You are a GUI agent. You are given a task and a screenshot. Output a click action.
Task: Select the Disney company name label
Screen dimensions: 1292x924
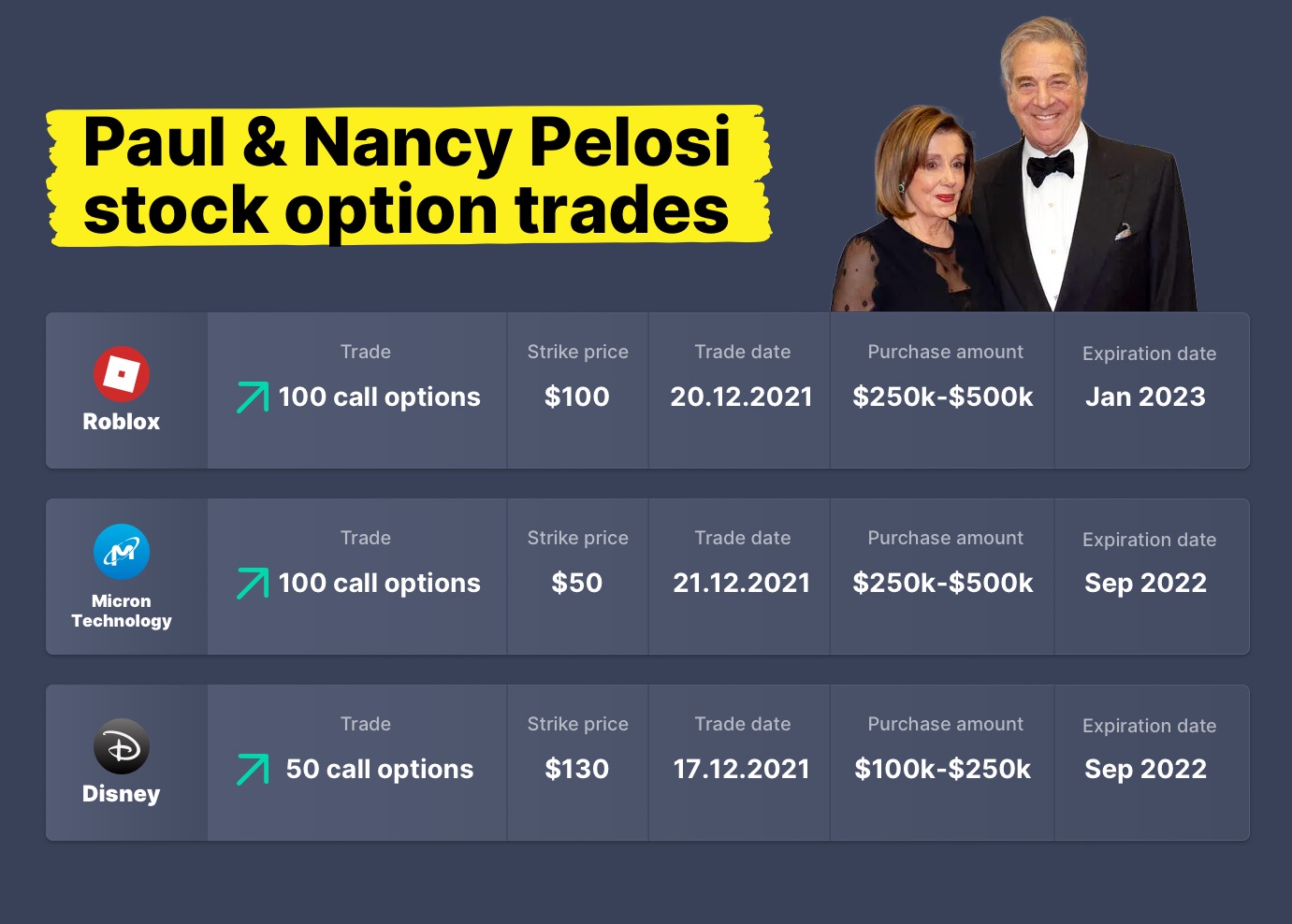click(122, 794)
